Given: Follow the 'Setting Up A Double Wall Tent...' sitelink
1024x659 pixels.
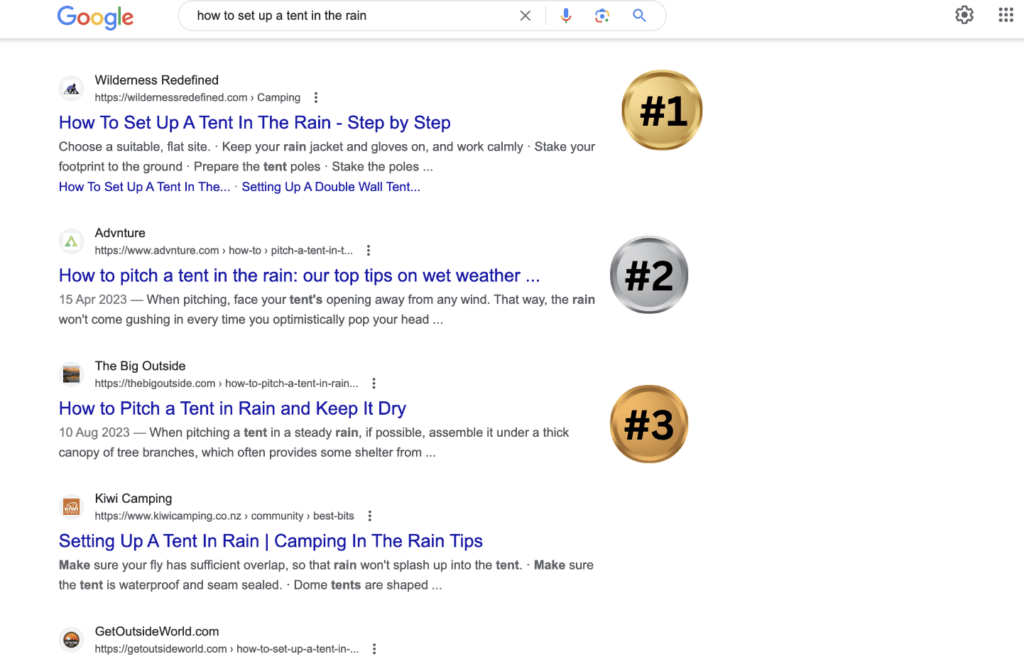Looking at the screenshot, I should [331, 187].
